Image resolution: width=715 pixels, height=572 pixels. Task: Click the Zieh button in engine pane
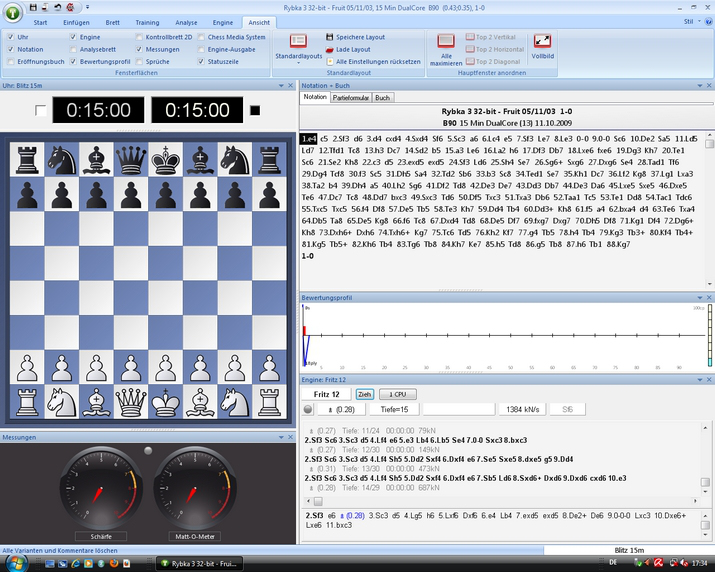click(x=364, y=395)
